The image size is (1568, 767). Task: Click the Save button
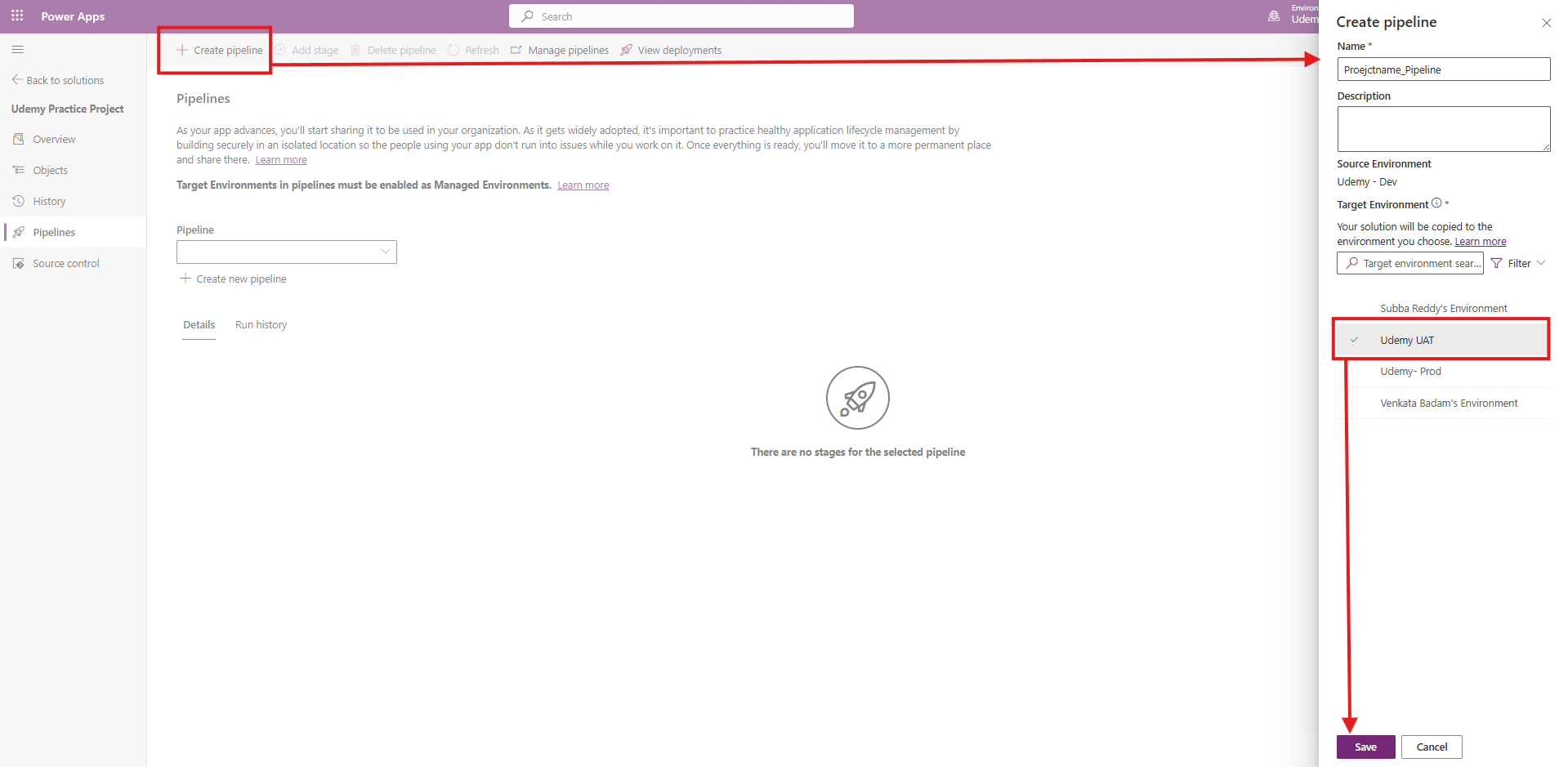[x=1365, y=747]
